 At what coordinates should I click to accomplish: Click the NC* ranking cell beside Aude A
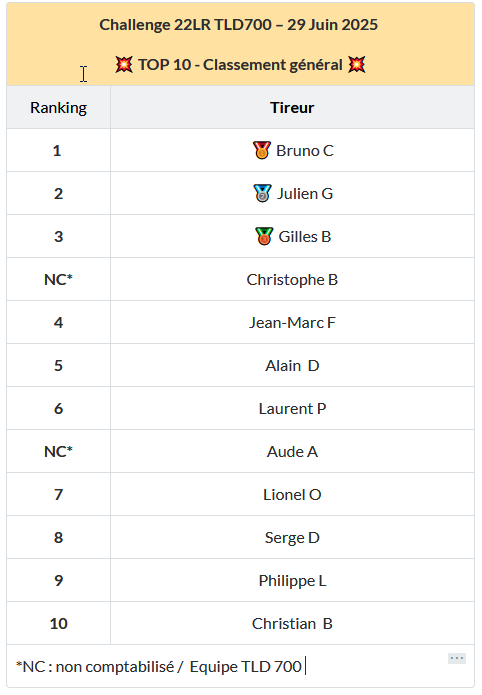click(59, 451)
